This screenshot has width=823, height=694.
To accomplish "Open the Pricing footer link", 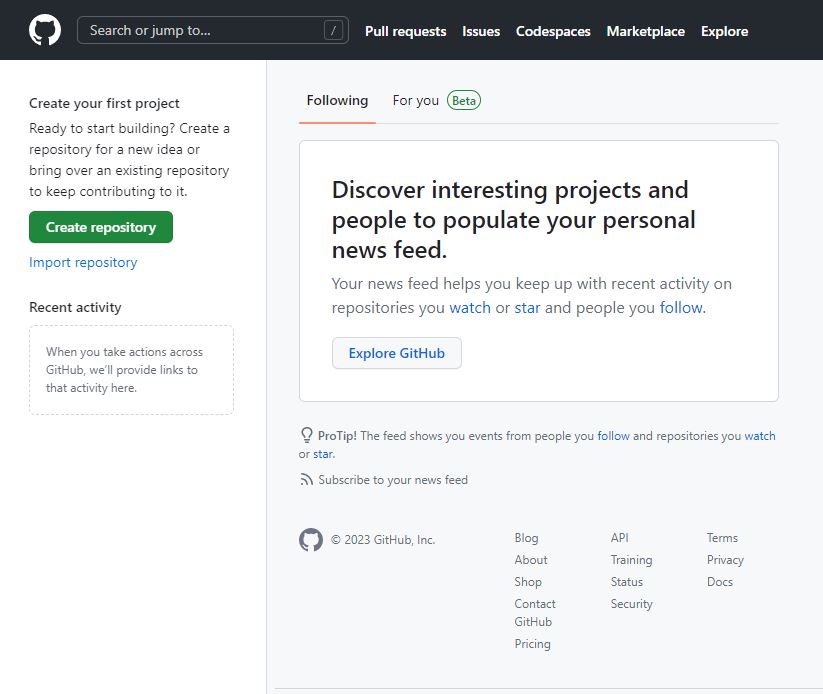I will point(532,644).
